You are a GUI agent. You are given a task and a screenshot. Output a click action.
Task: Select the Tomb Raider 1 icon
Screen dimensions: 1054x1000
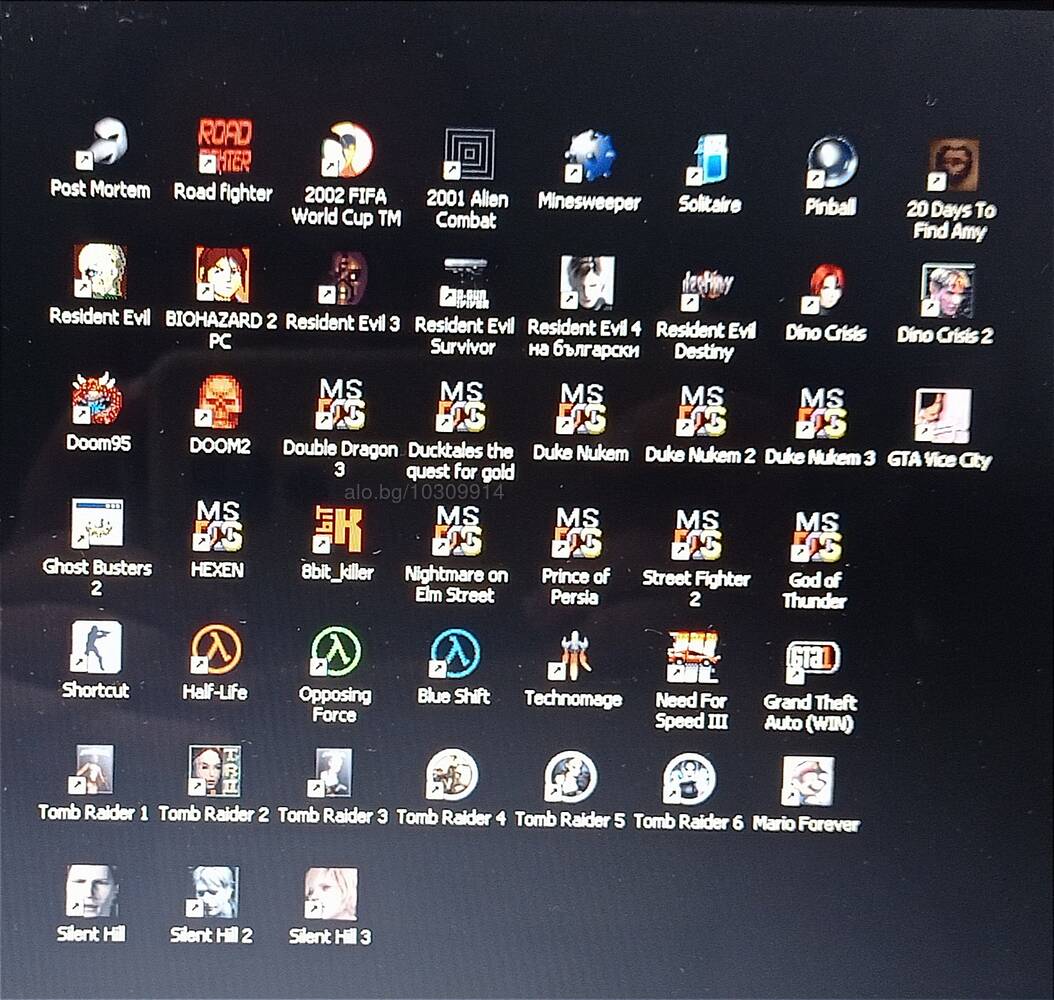tap(93, 769)
